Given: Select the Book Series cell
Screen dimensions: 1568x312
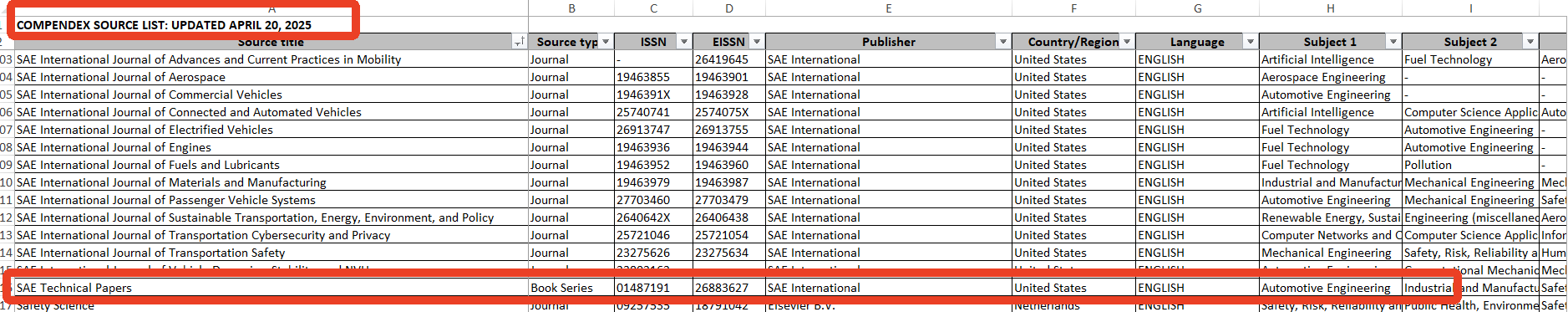Looking at the screenshot, I should click(571, 288).
